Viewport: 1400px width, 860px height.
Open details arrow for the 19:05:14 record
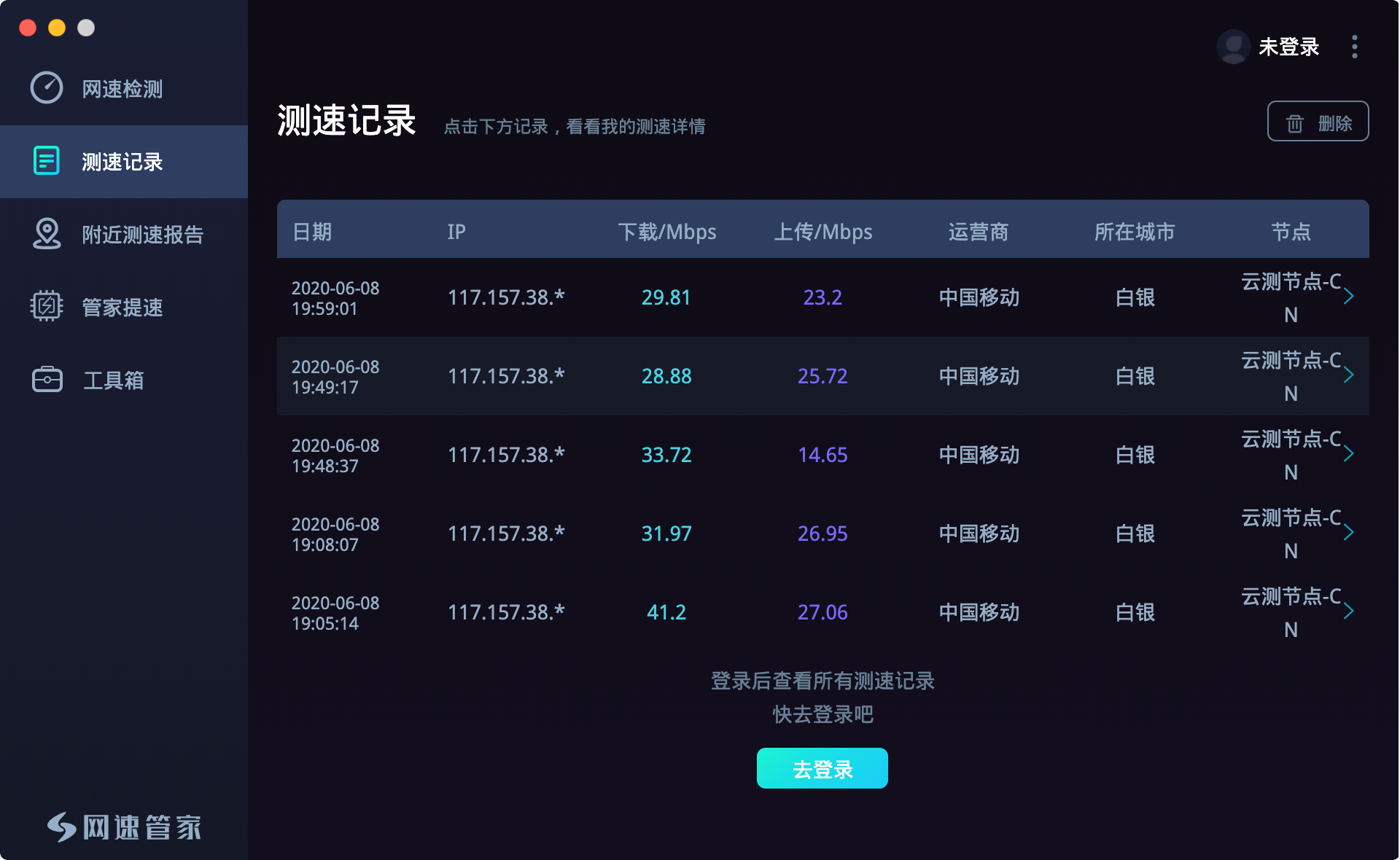(x=1350, y=612)
